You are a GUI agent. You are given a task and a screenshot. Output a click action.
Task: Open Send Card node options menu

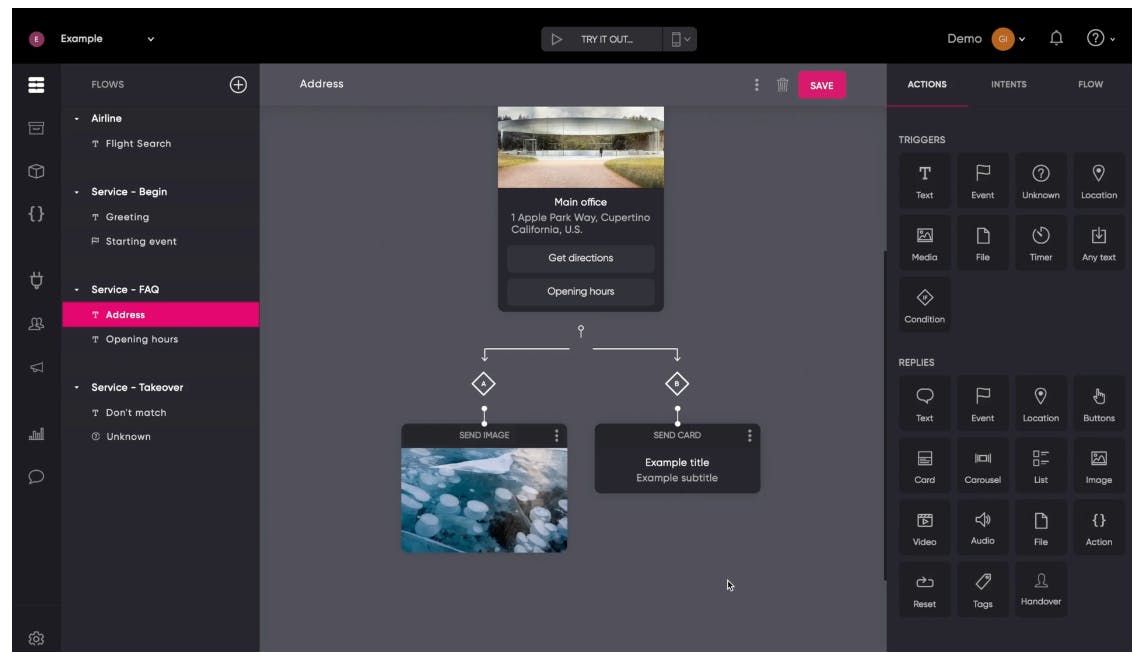click(x=749, y=436)
